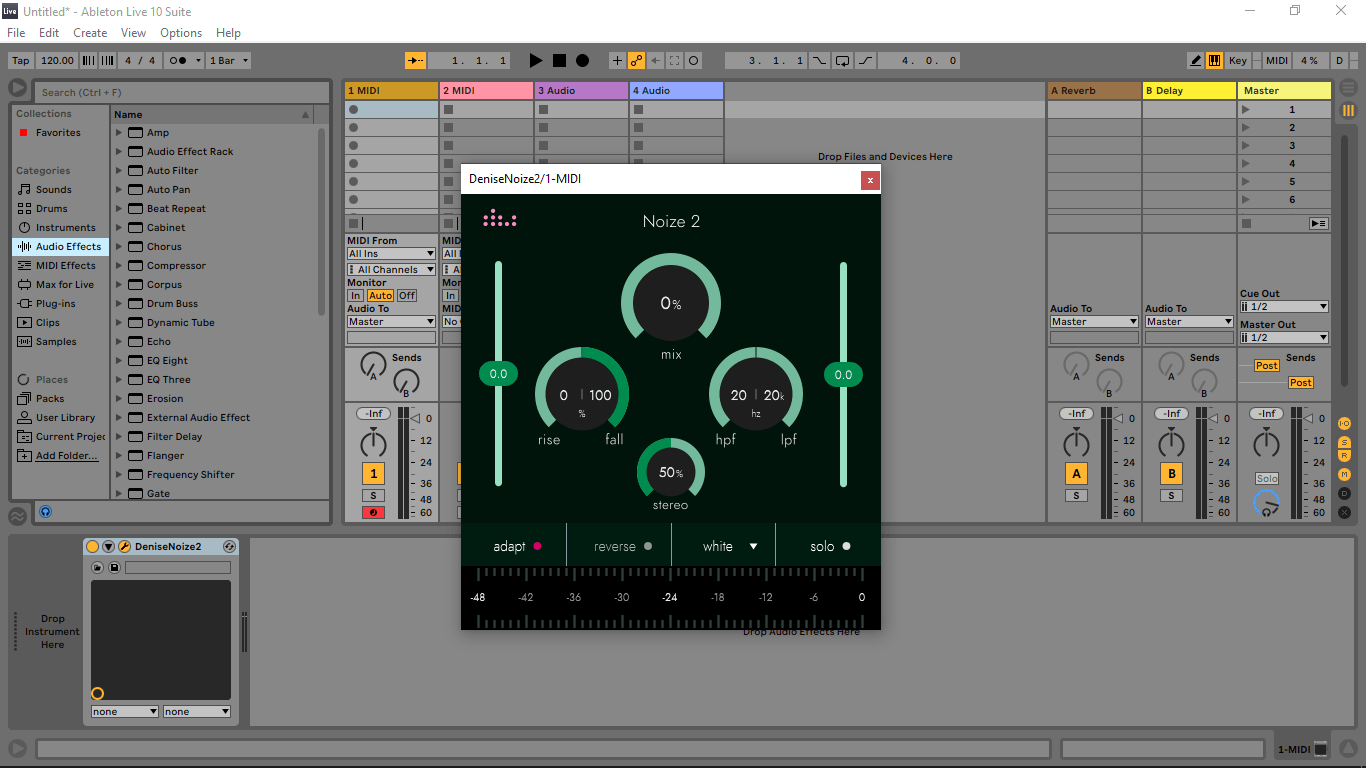Open the Drums category in browser
The width and height of the screenshot is (1366, 768).
pyautogui.click(x=51, y=209)
